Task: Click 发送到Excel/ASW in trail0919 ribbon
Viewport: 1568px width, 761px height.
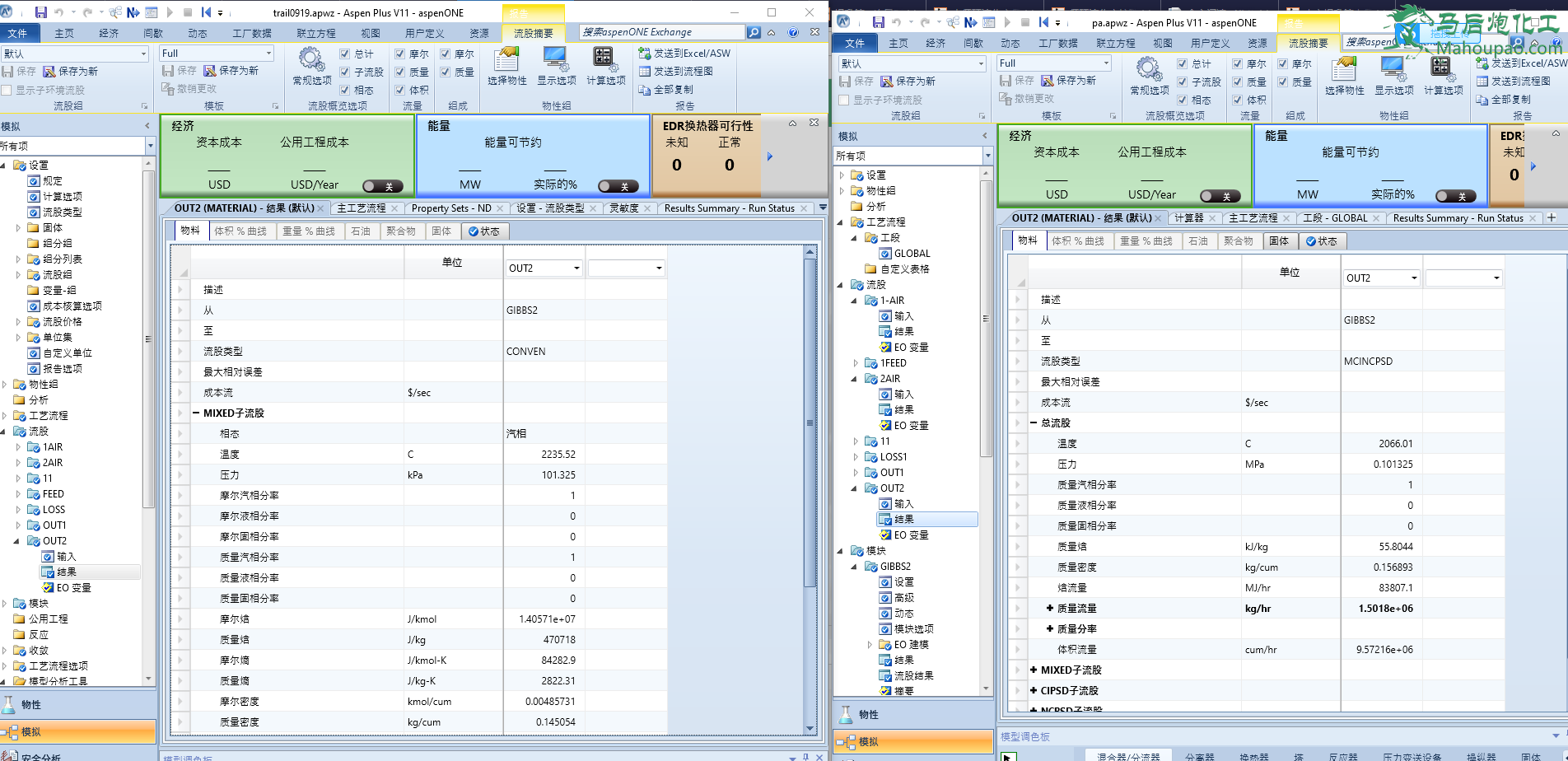Action: click(x=684, y=54)
